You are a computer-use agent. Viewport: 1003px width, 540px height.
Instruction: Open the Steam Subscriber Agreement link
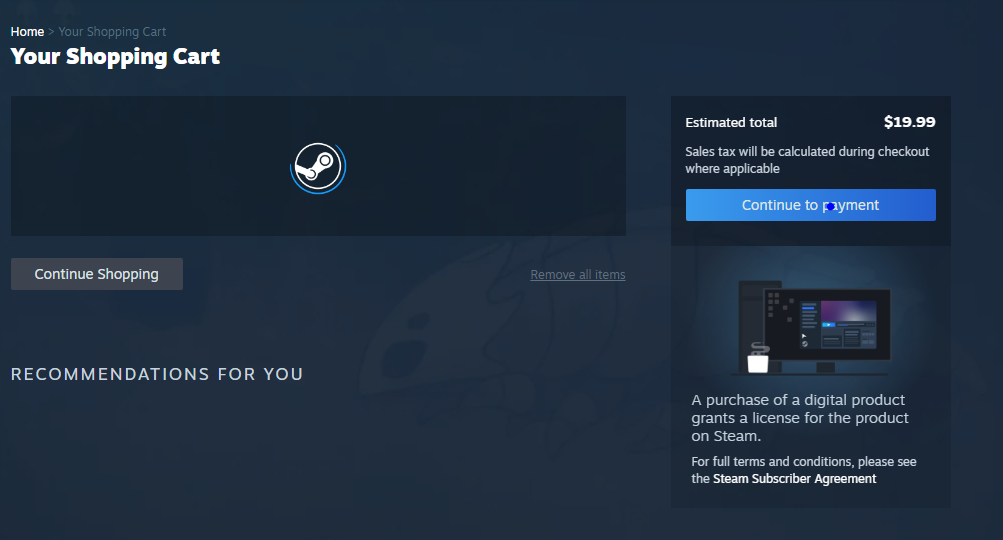(794, 479)
